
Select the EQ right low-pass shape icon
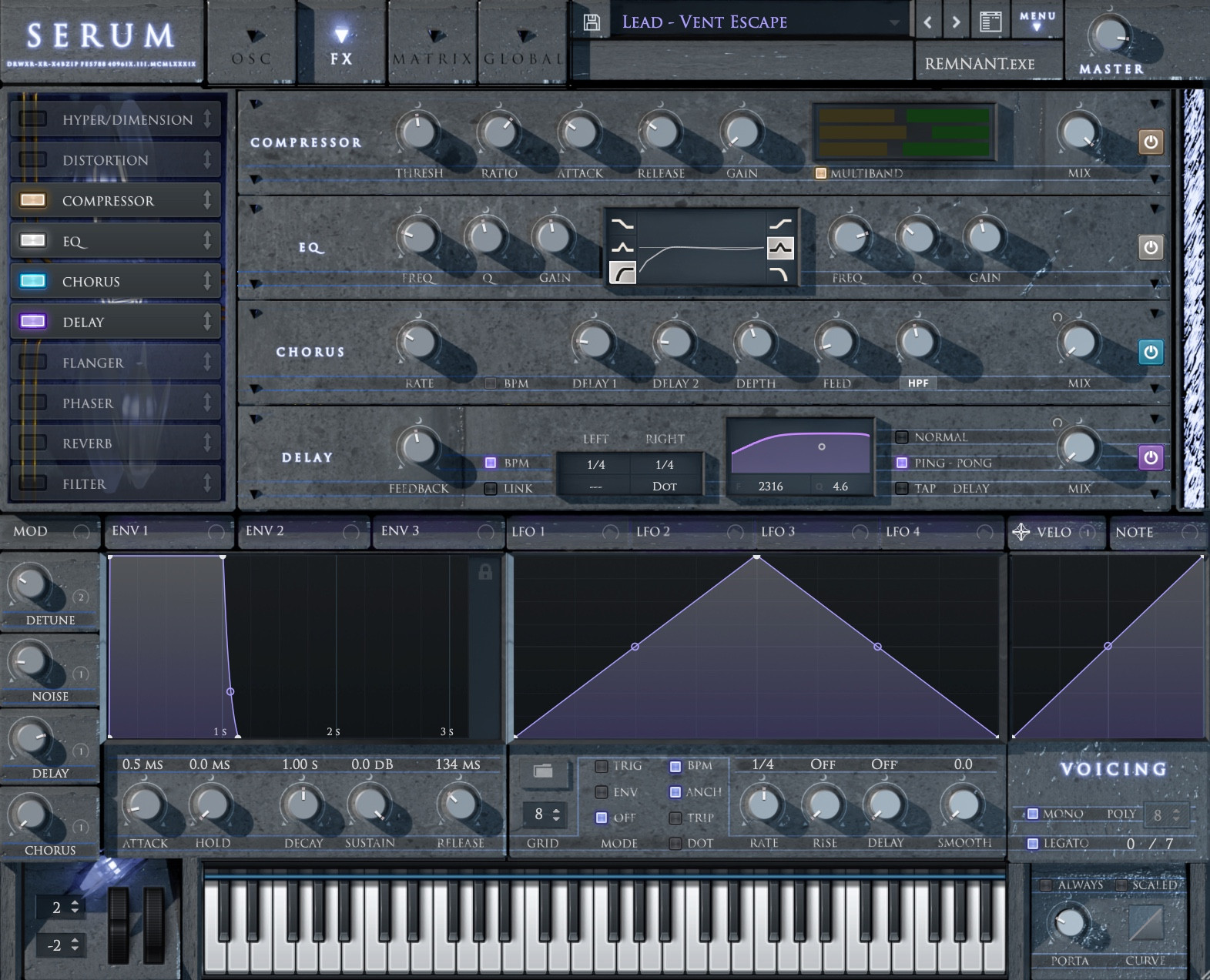(780, 273)
